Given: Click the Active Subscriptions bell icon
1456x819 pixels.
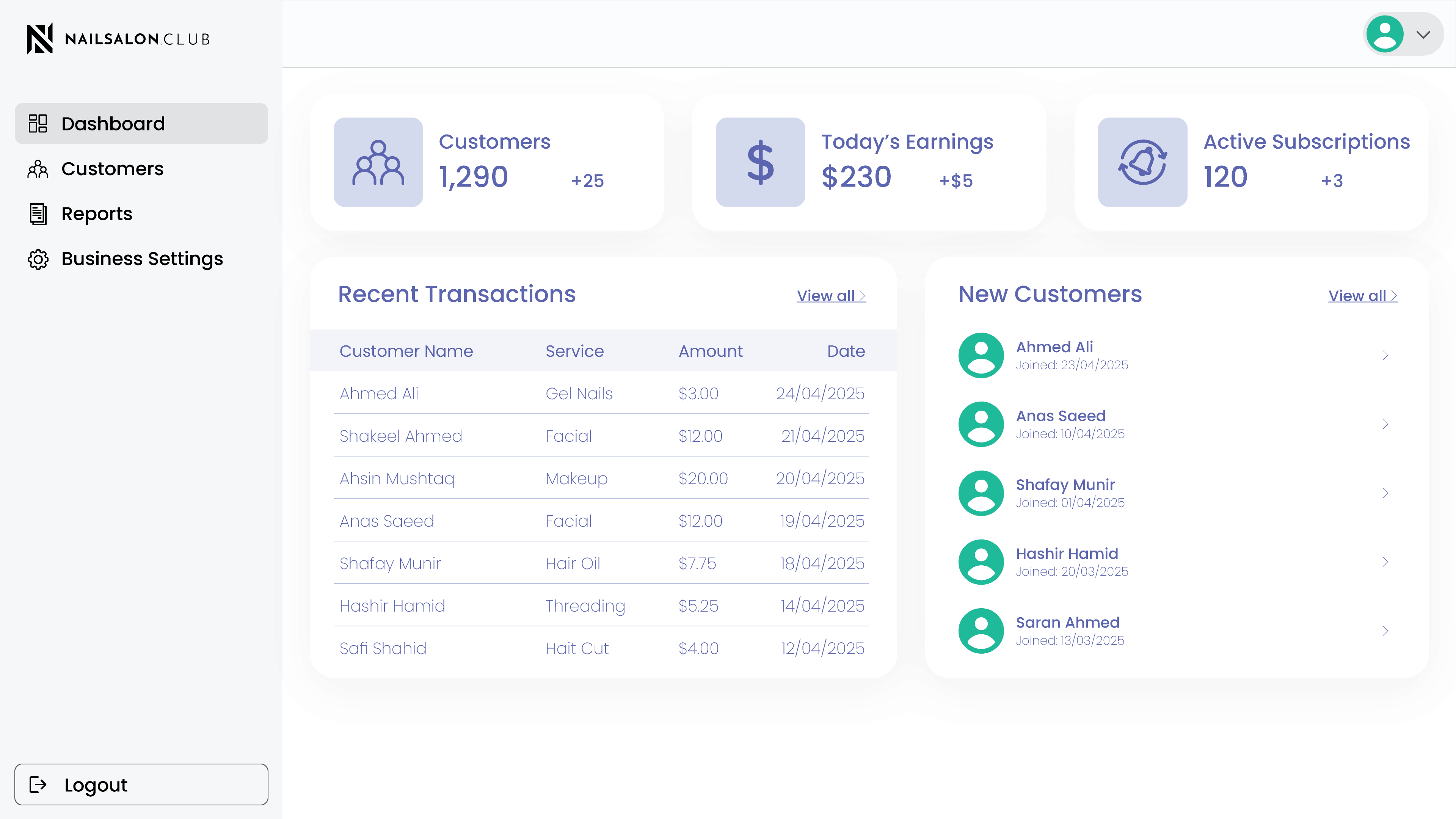Looking at the screenshot, I should [x=1142, y=162].
